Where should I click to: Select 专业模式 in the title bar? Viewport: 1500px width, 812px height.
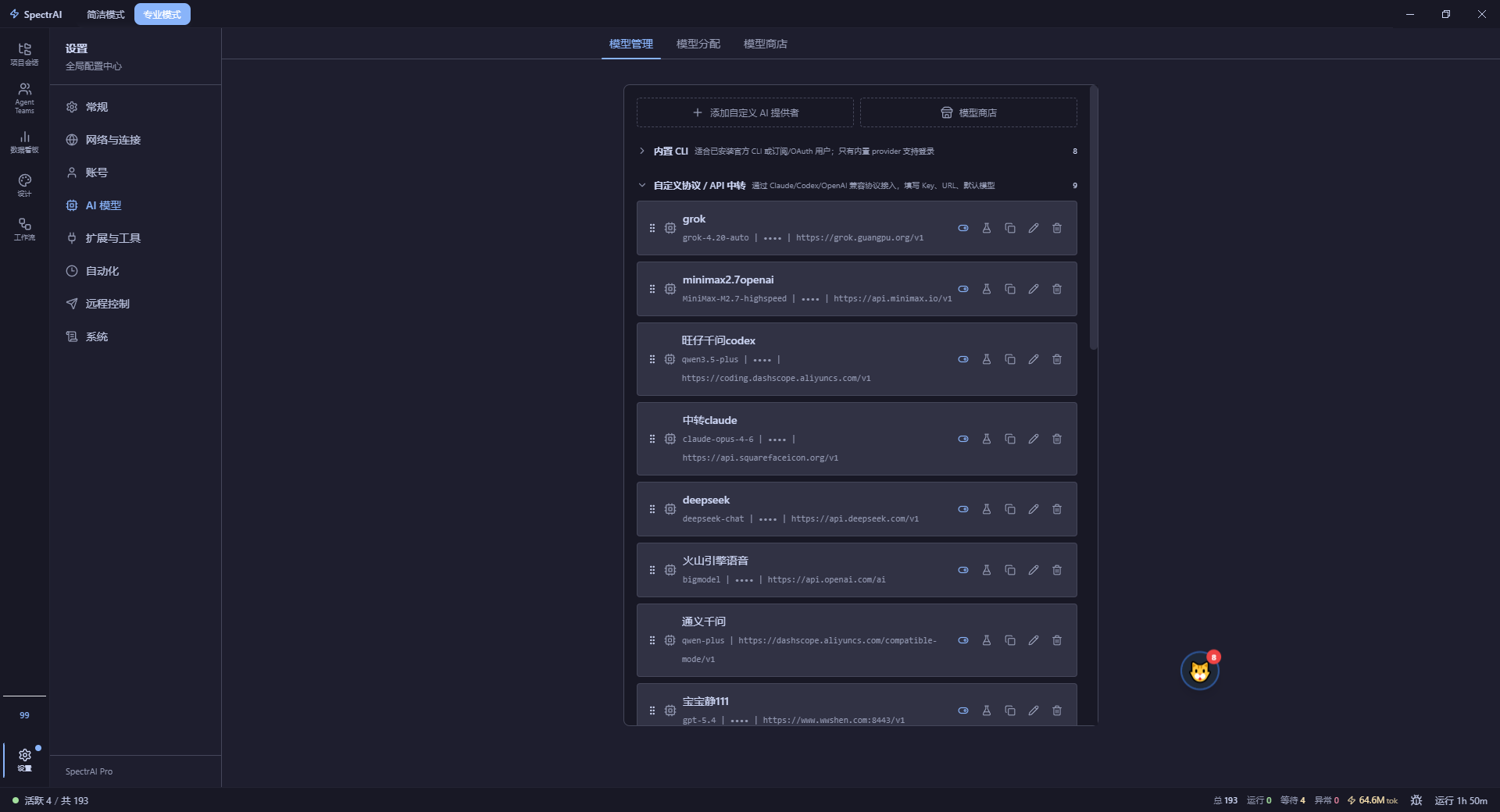pos(162,14)
